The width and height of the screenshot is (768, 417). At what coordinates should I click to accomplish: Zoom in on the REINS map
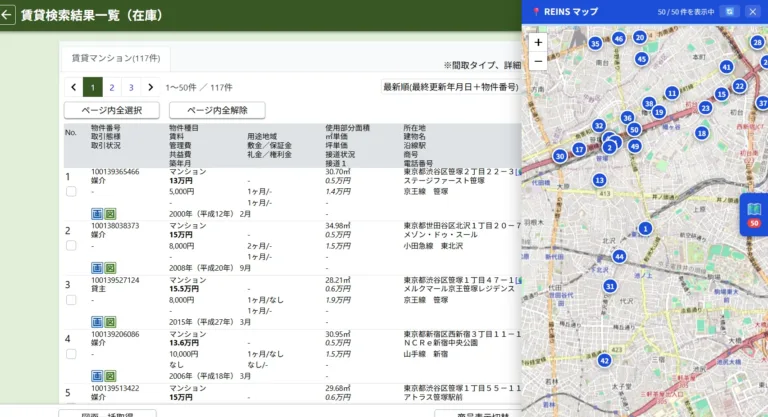click(538, 43)
